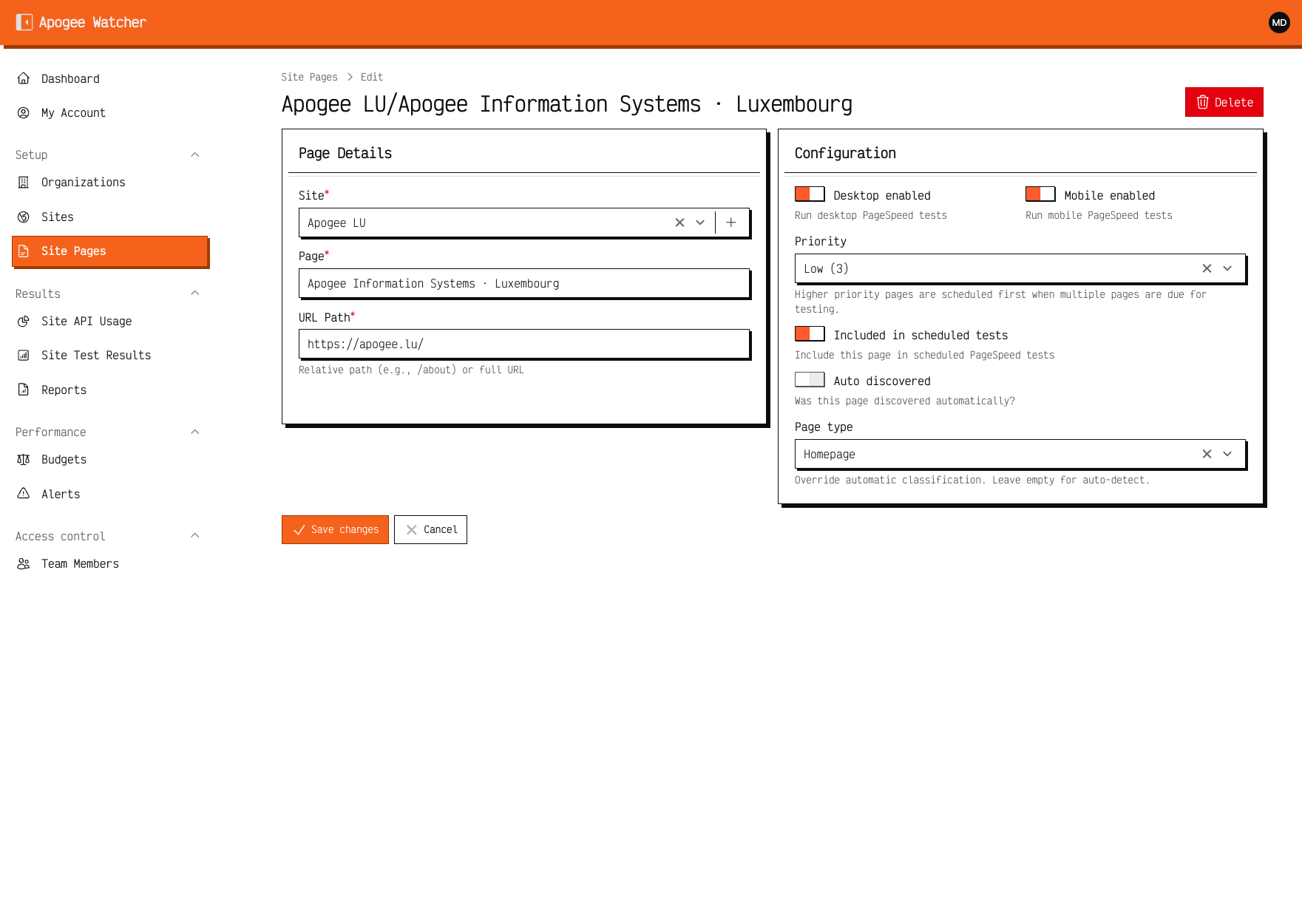Click the My Account person icon
The image size is (1302, 924).
click(x=24, y=113)
